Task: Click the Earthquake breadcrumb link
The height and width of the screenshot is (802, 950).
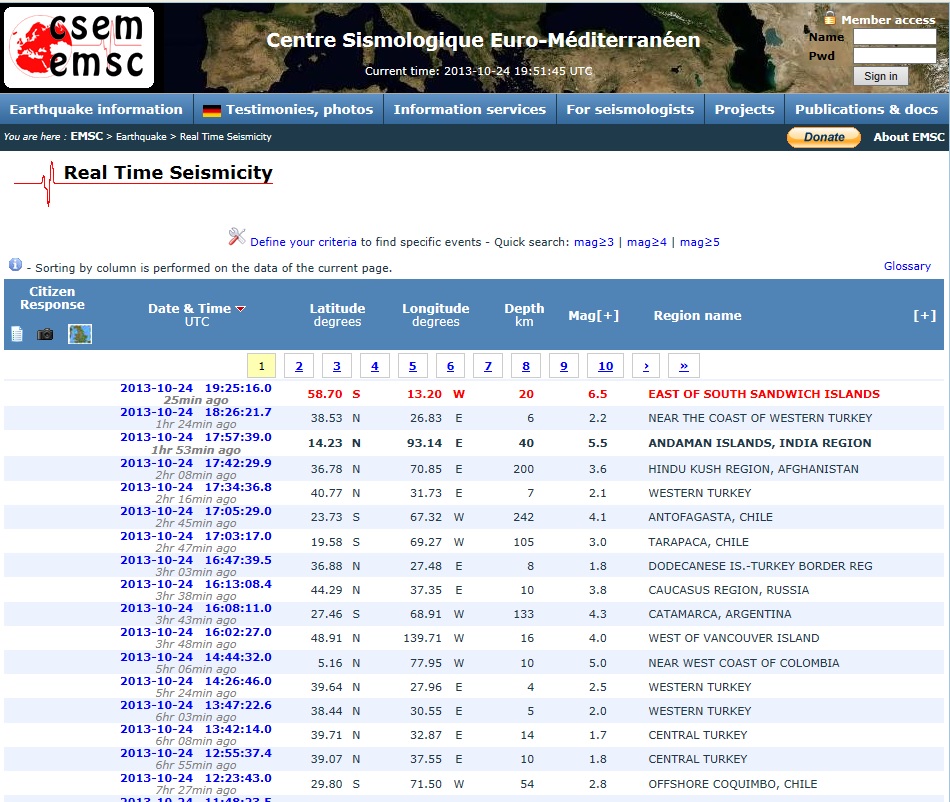Action: point(141,136)
